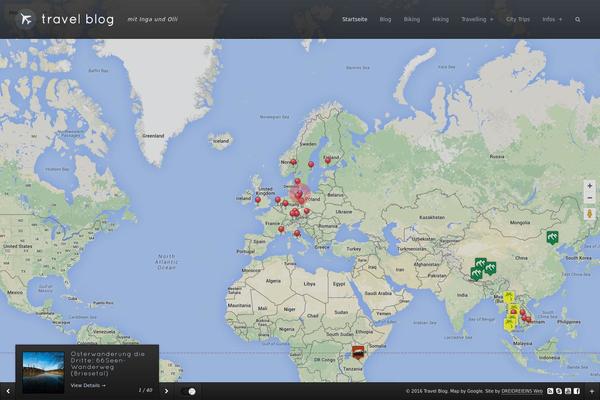
Task: Open the Facebook icon in footer
Action: [577, 391]
